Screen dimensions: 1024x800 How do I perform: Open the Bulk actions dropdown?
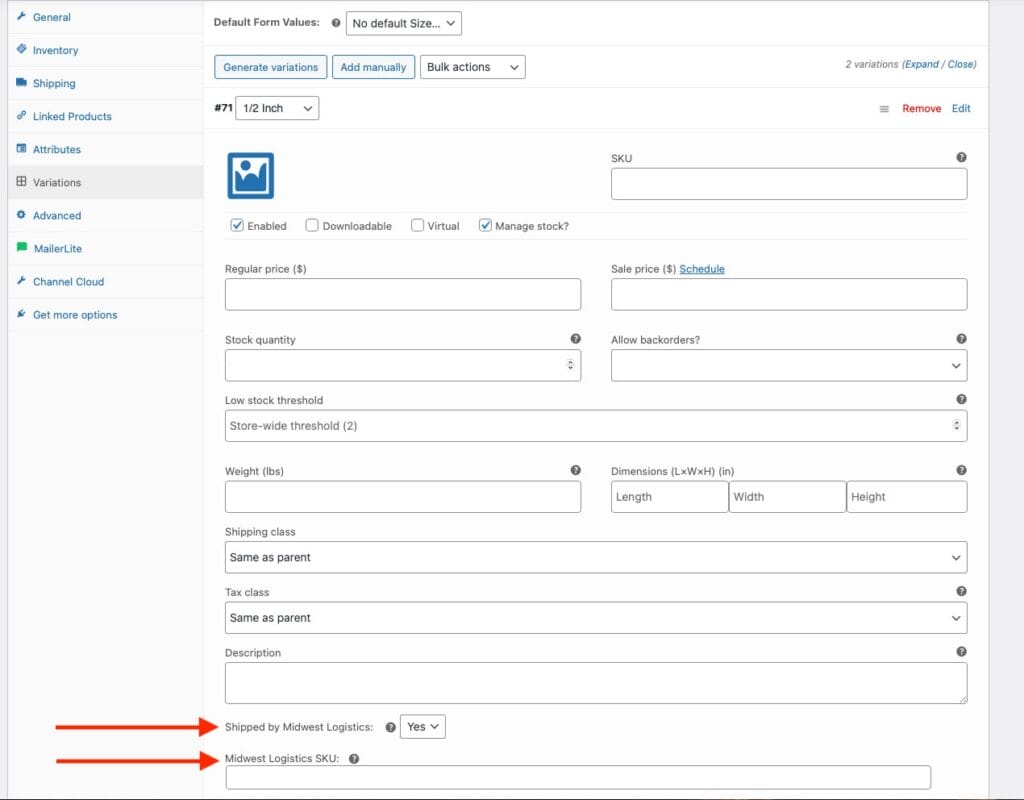tap(472, 66)
